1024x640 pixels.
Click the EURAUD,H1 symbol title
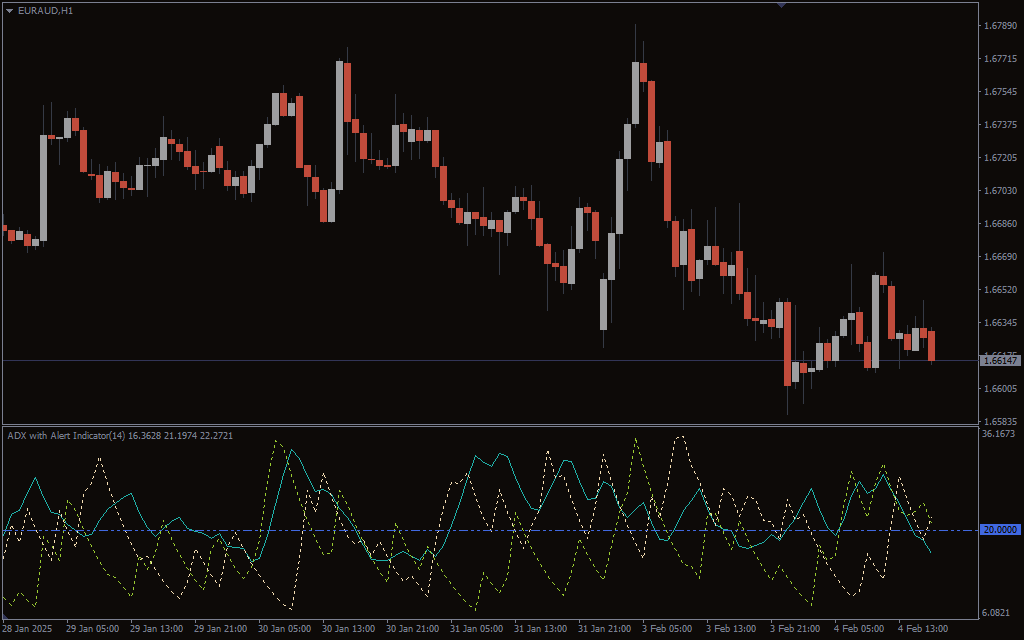(x=45, y=10)
